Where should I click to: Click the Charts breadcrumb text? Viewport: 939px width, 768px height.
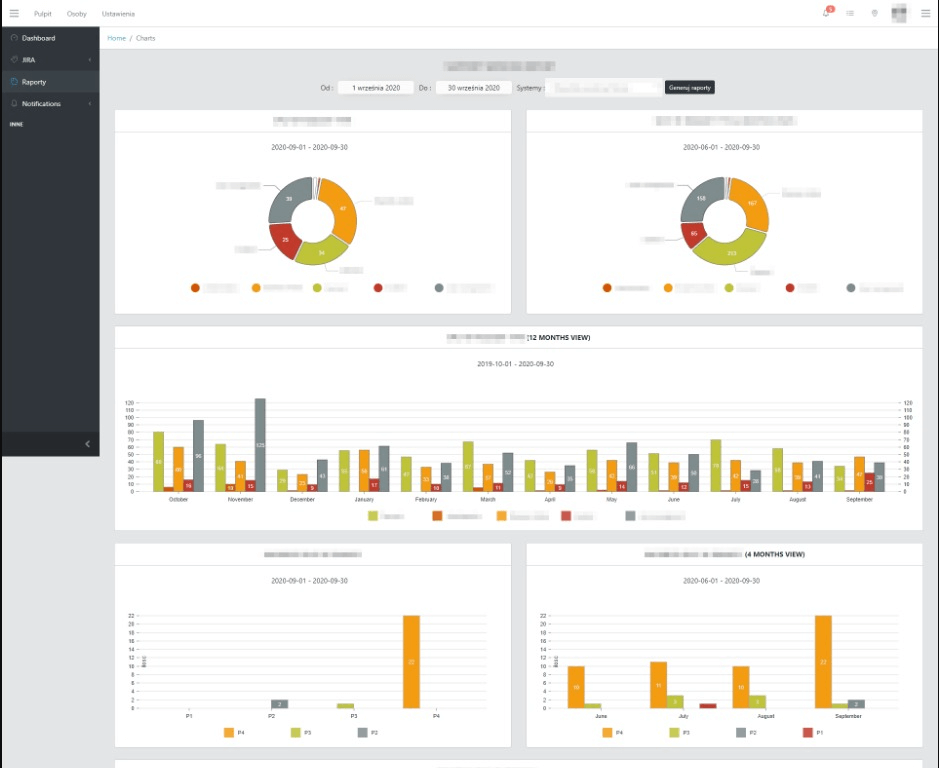[146, 38]
